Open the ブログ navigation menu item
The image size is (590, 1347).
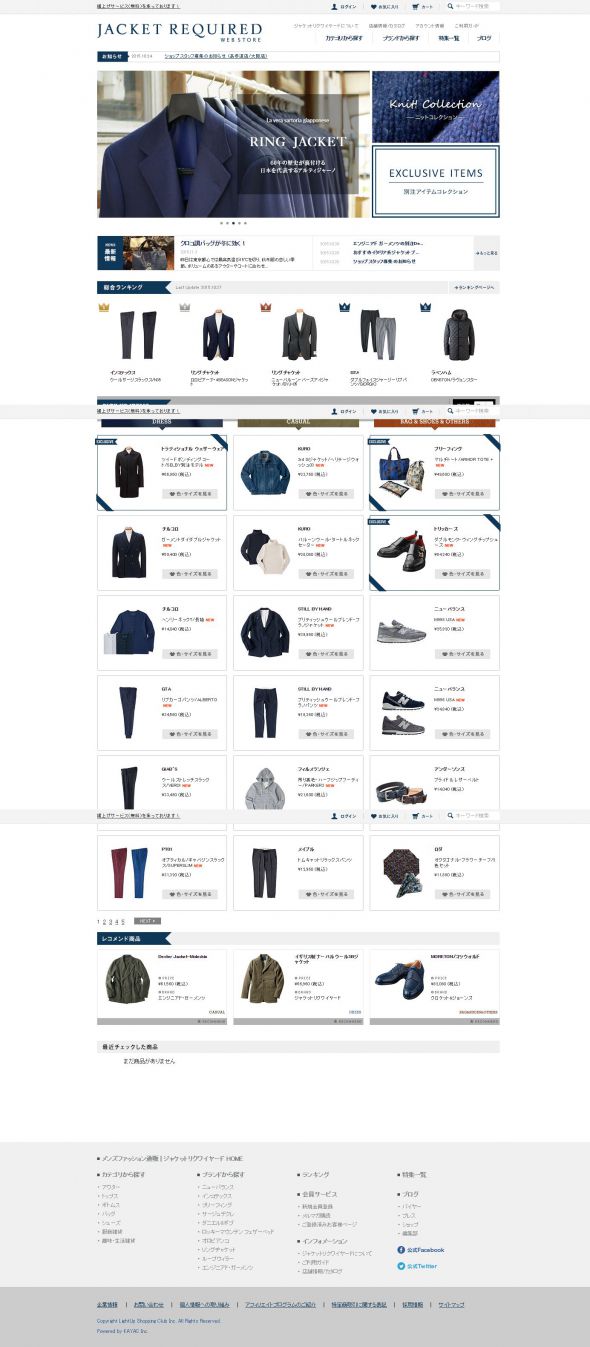pyautogui.click(x=484, y=38)
